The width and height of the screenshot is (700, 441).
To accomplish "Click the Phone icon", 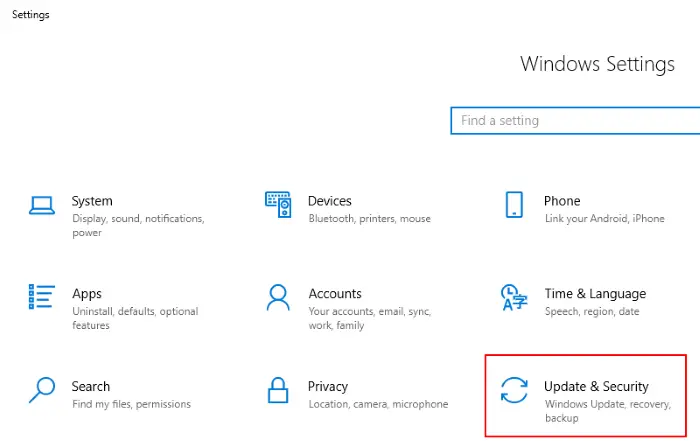I will point(514,205).
